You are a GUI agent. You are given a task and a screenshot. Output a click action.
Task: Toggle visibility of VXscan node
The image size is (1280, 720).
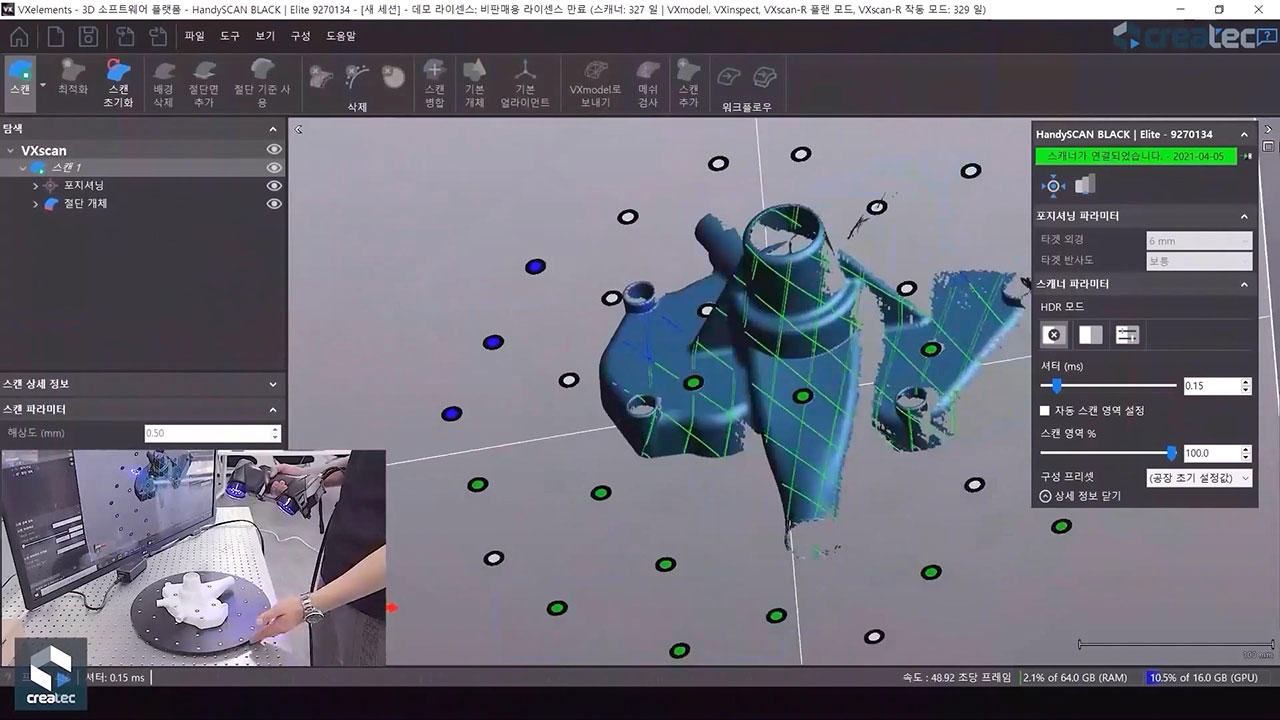tap(273, 150)
